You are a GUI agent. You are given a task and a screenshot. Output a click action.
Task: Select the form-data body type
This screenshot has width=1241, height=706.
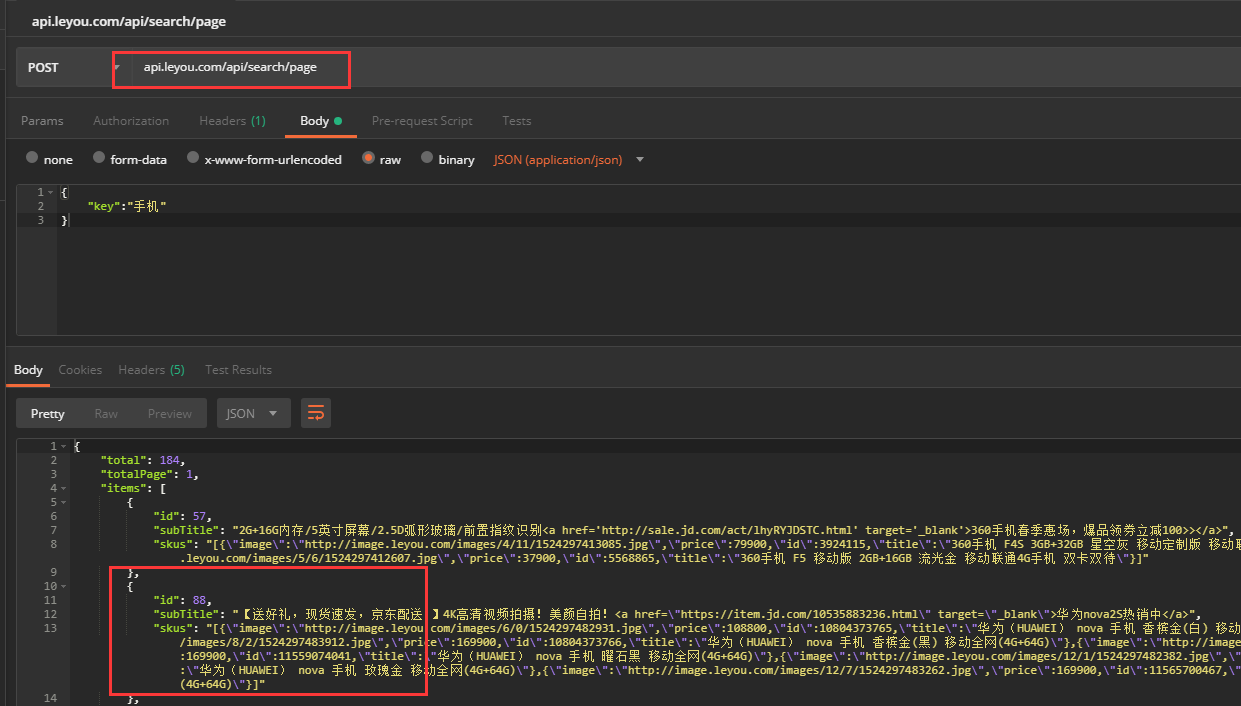(x=130, y=159)
